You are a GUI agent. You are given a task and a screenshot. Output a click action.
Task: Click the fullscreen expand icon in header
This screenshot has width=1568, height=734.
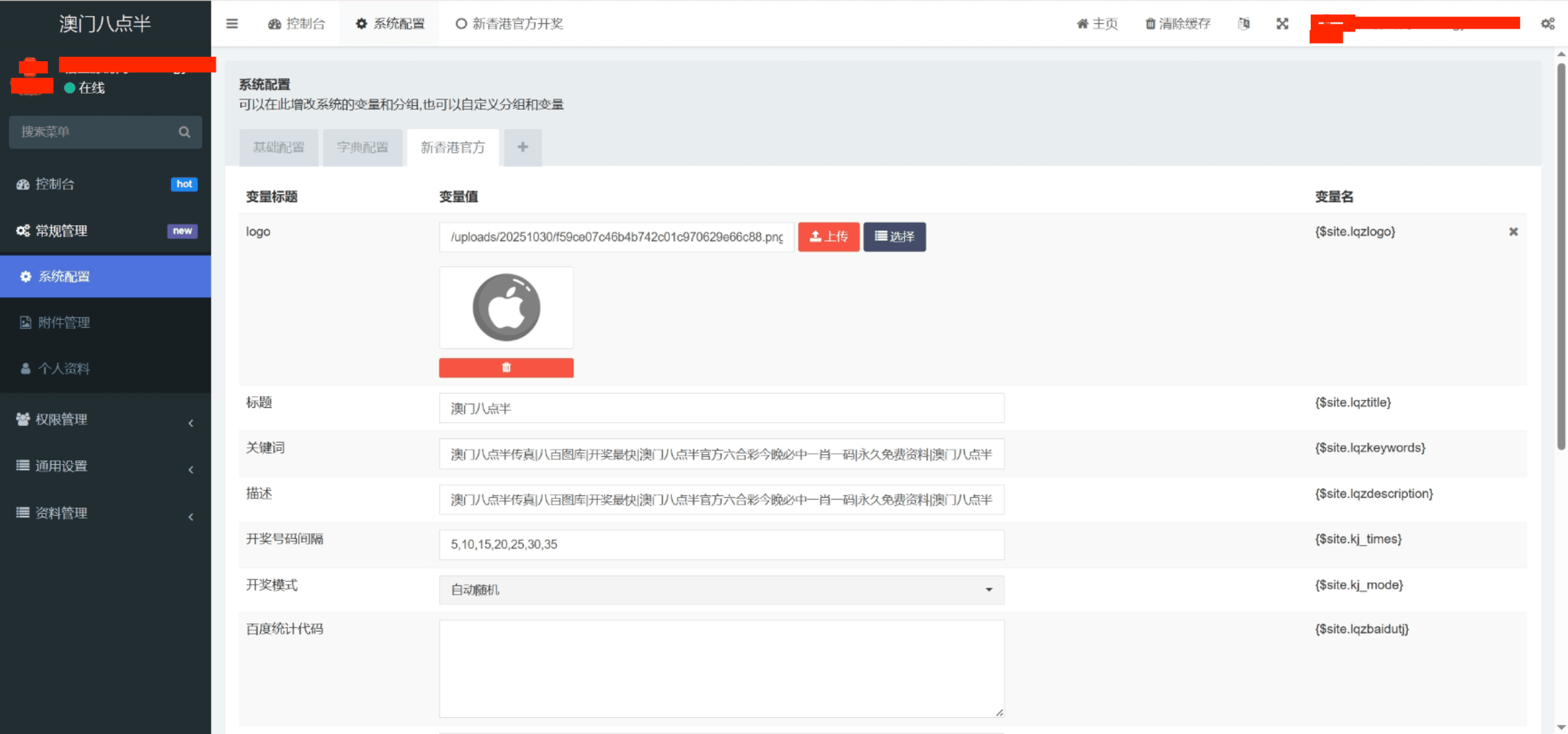pos(1282,24)
